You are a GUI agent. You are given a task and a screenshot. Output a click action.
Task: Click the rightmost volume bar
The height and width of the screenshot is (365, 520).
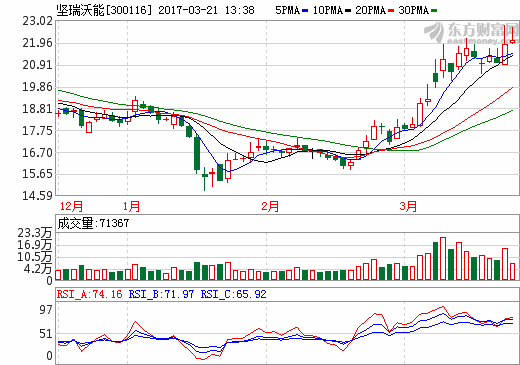click(513, 272)
